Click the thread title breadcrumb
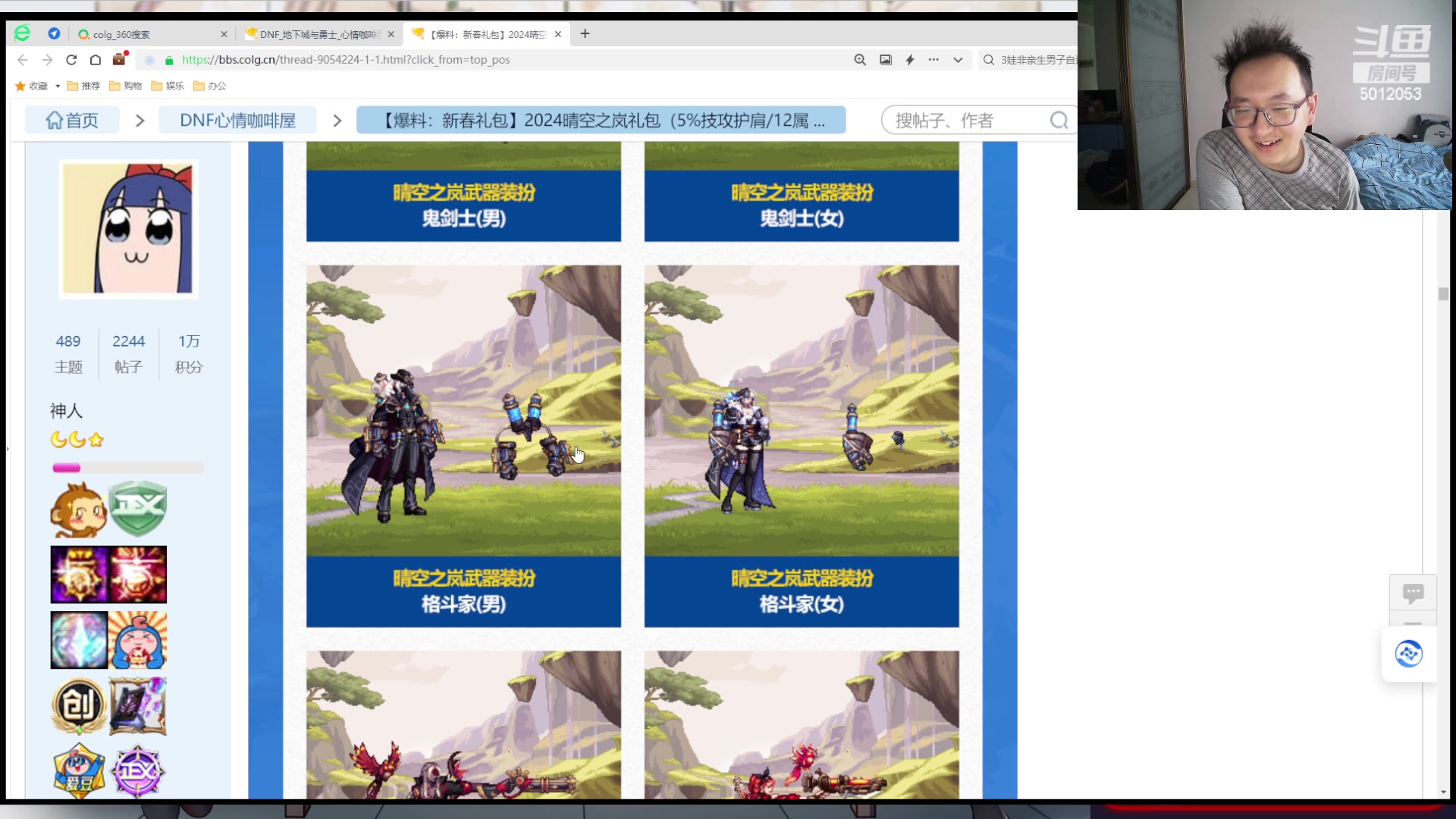Viewport: 1456px width, 819px height. click(601, 121)
